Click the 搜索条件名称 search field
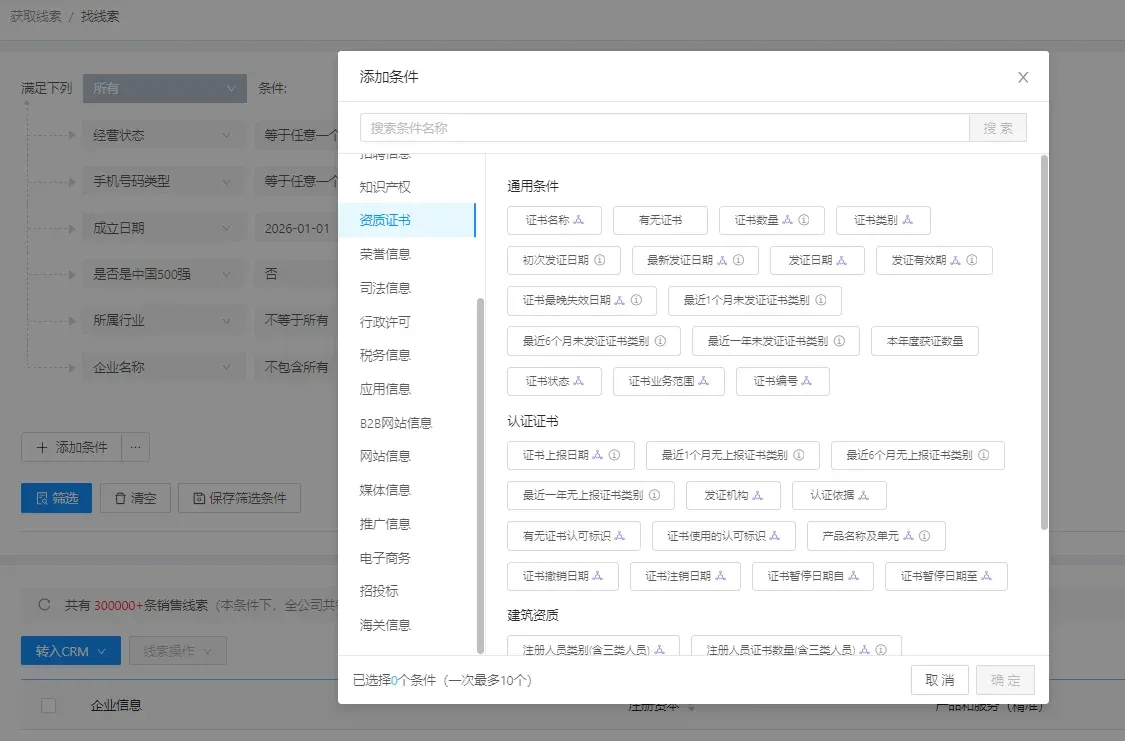This screenshot has width=1125, height=741. point(664,128)
